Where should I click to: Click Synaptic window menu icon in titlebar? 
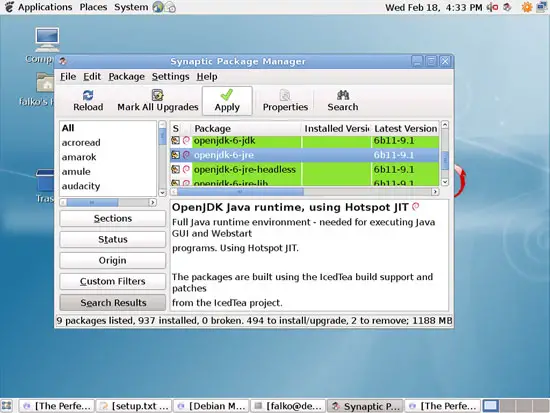63,61
